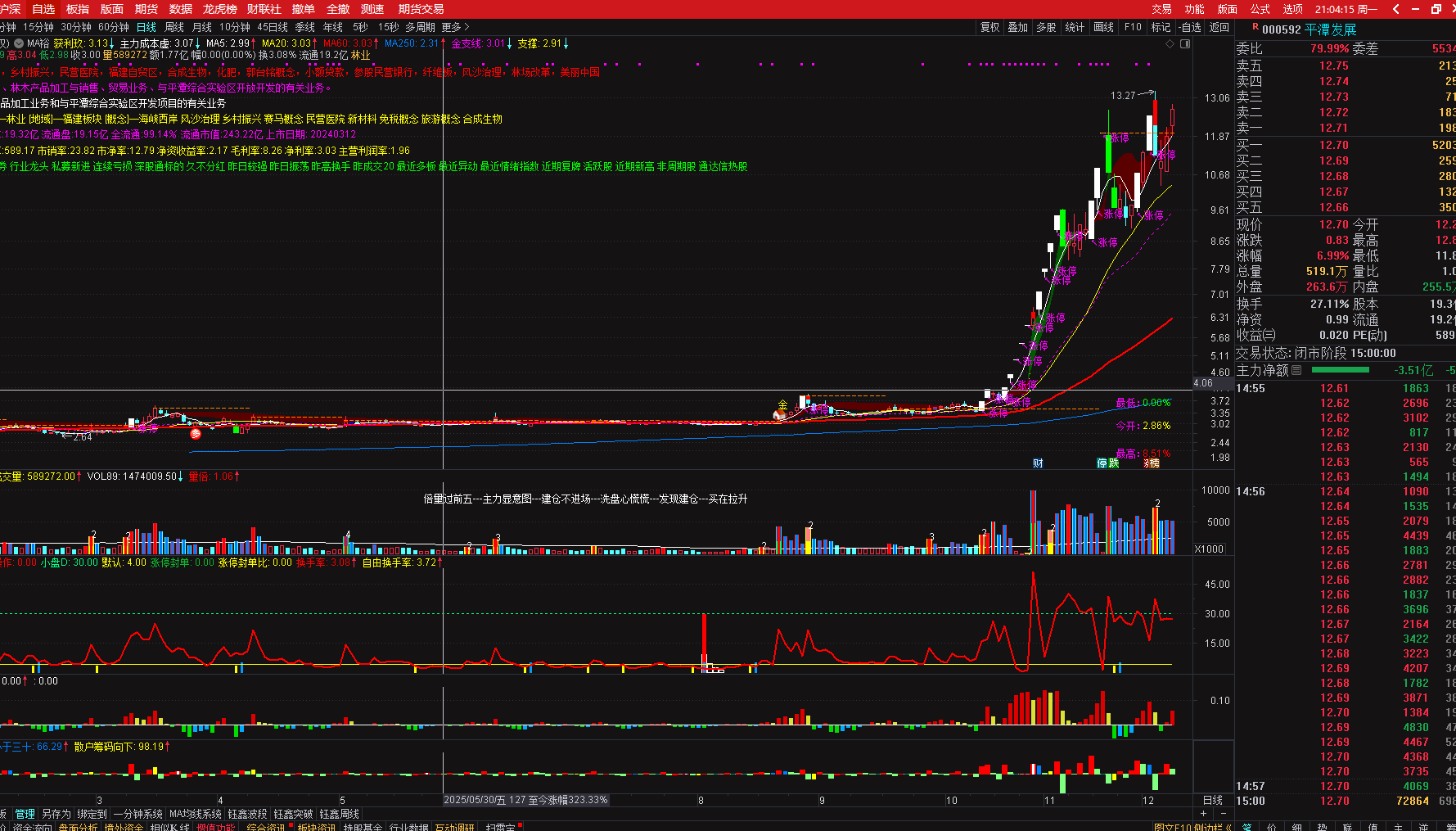
Task: Click the circular dropdown icon beside MA裕
Action: tap(19, 43)
